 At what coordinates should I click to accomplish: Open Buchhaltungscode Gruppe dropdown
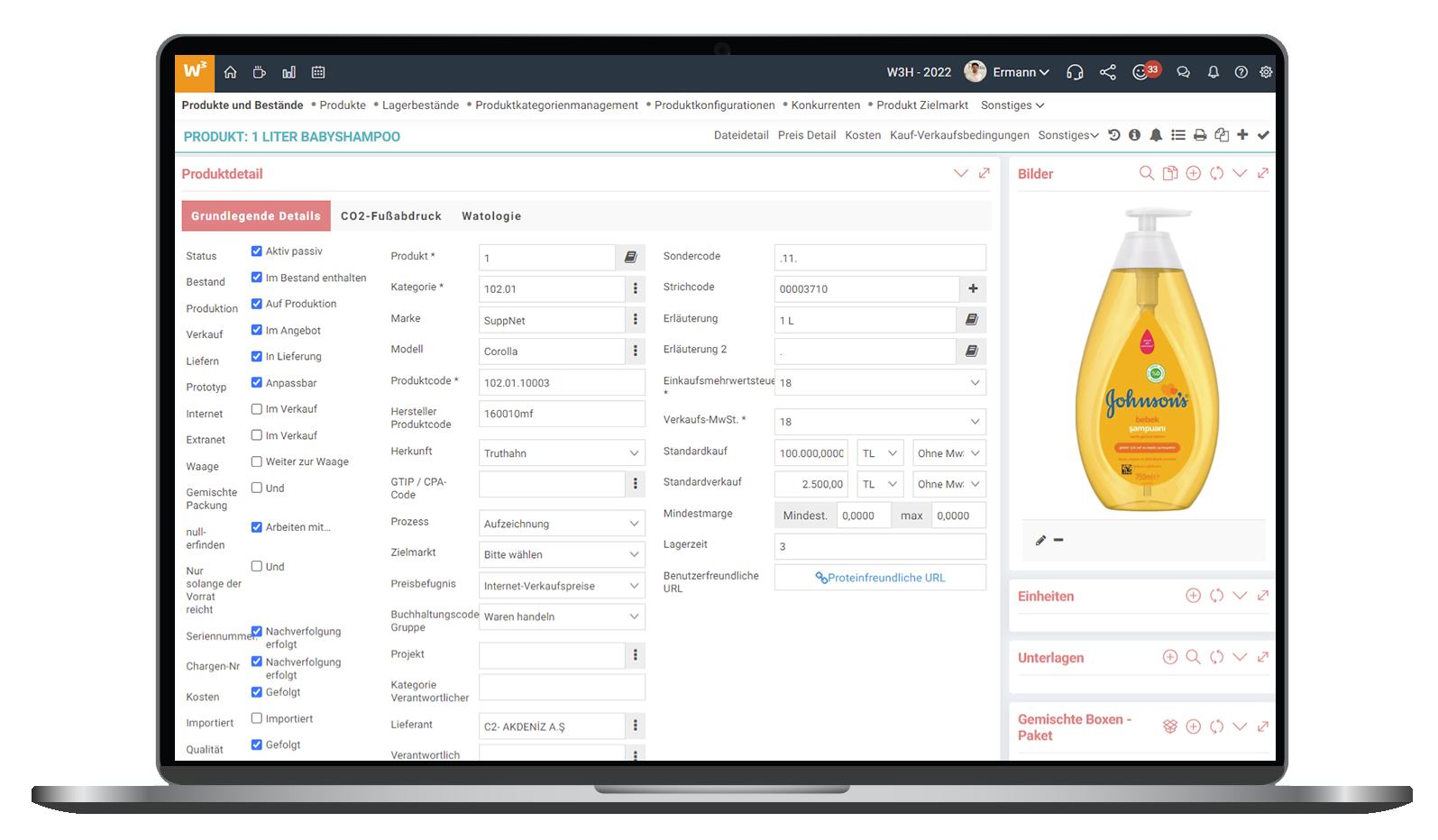point(562,616)
